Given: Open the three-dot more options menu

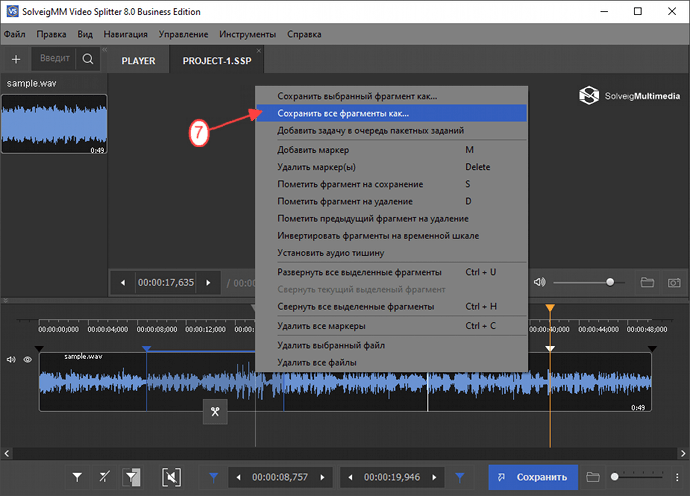Looking at the screenshot, I should pos(677,477).
